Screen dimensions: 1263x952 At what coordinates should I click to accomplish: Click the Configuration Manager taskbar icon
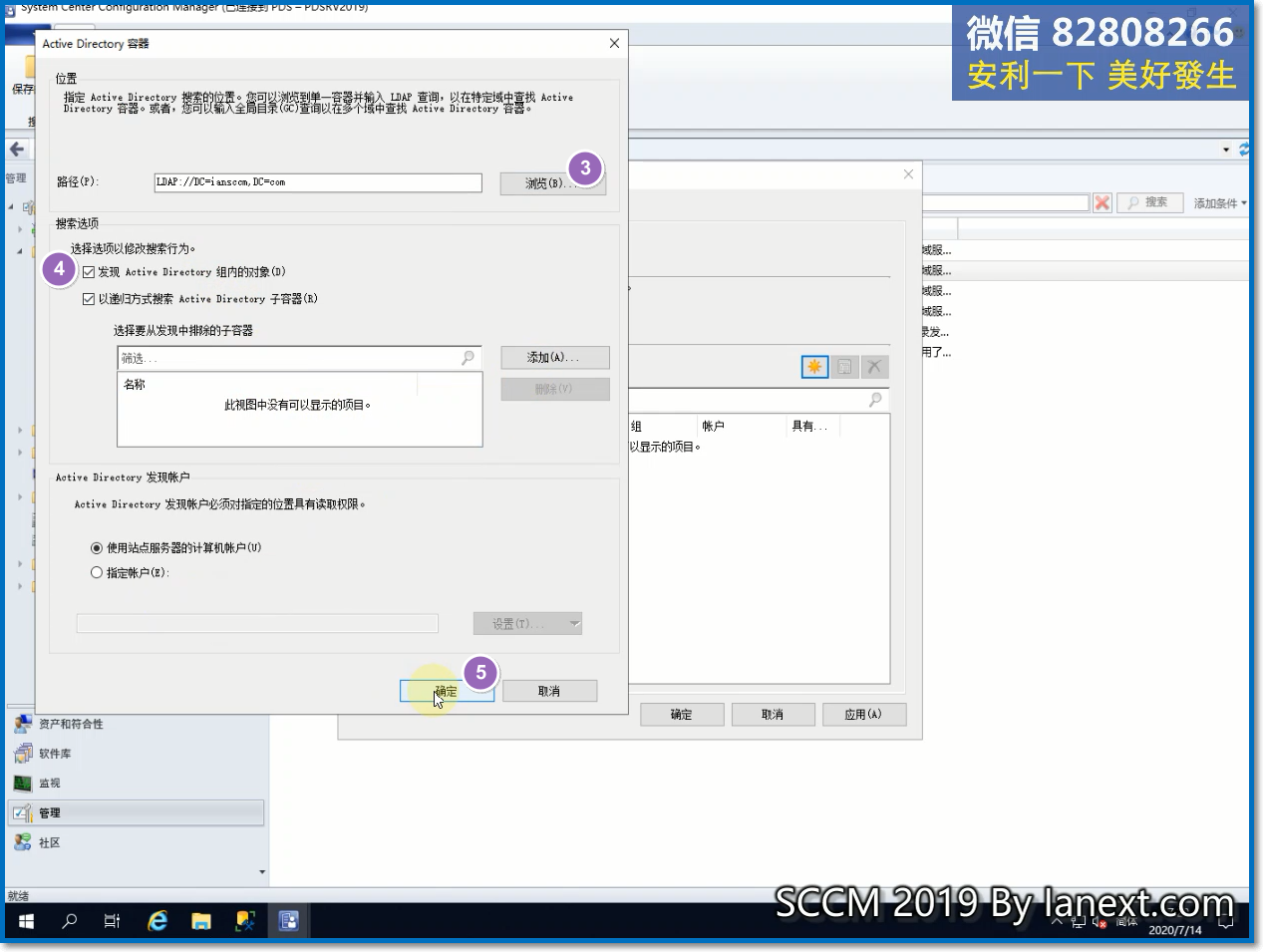(289, 921)
